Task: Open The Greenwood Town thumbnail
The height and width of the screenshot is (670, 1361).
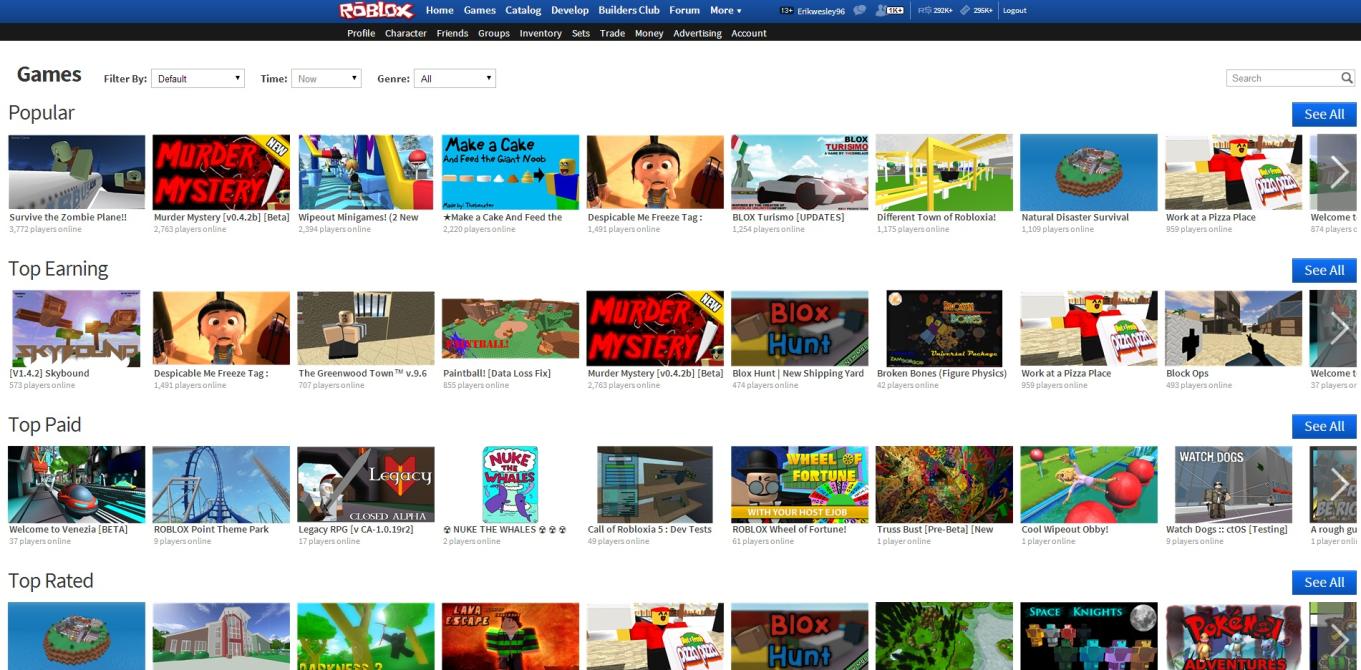Action: click(x=366, y=328)
